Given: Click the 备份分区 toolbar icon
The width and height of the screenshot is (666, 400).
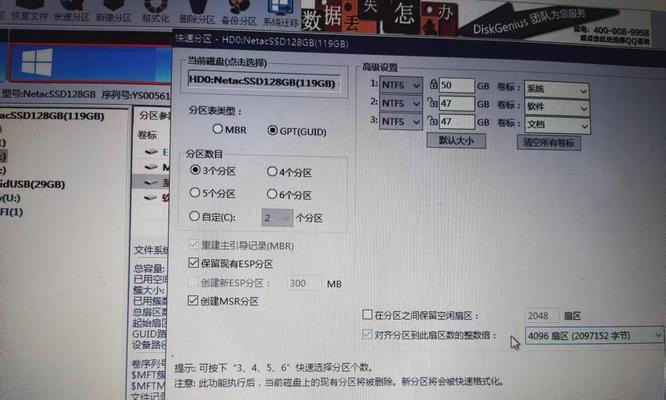Looking at the screenshot, I should pos(239,13).
